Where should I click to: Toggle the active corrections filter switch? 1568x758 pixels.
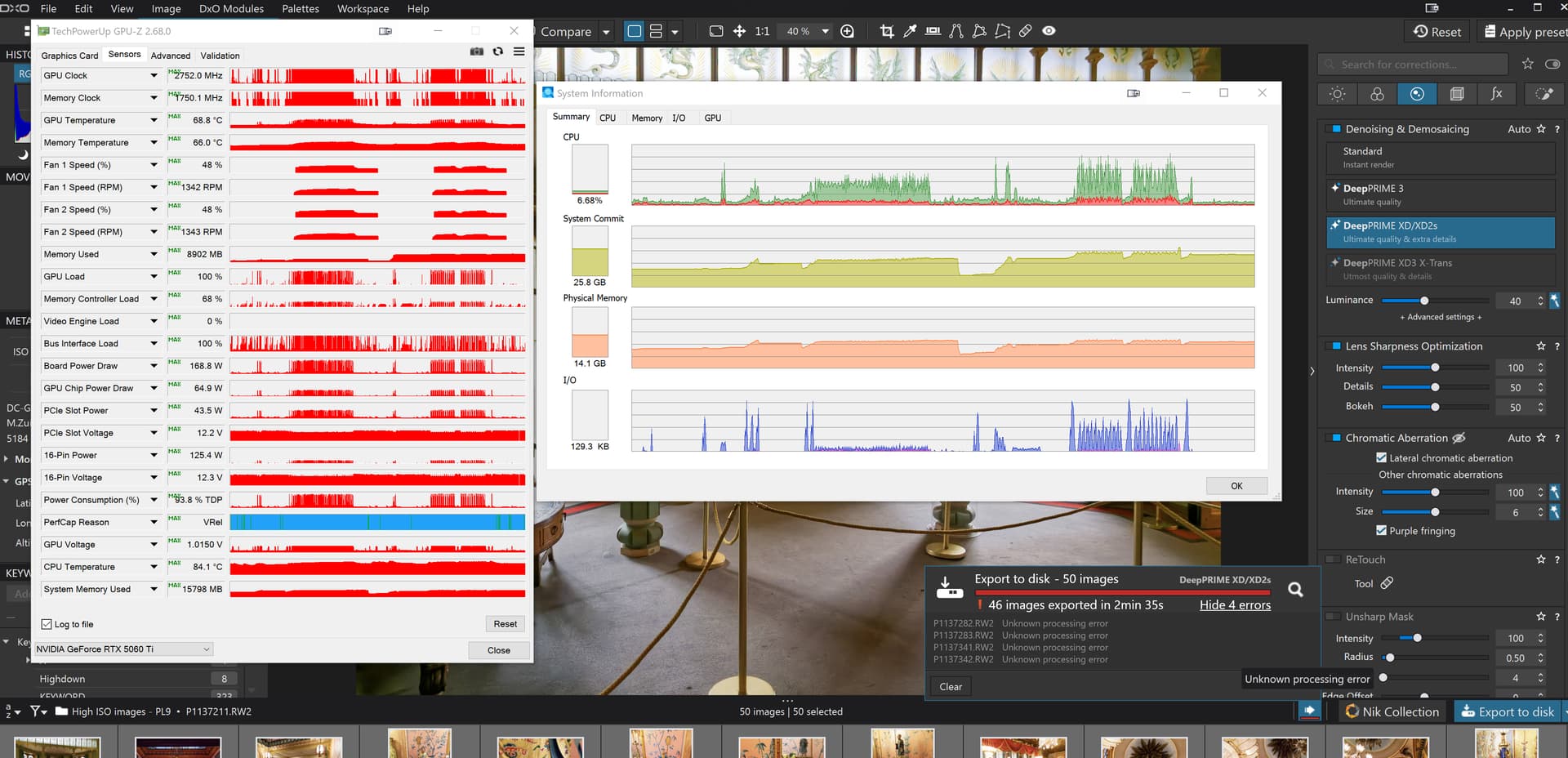pos(1552,64)
